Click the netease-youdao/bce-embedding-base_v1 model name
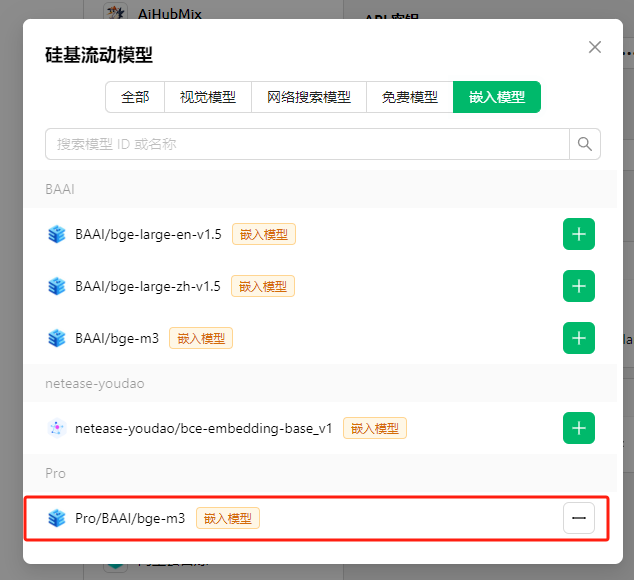 (x=204, y=428)
